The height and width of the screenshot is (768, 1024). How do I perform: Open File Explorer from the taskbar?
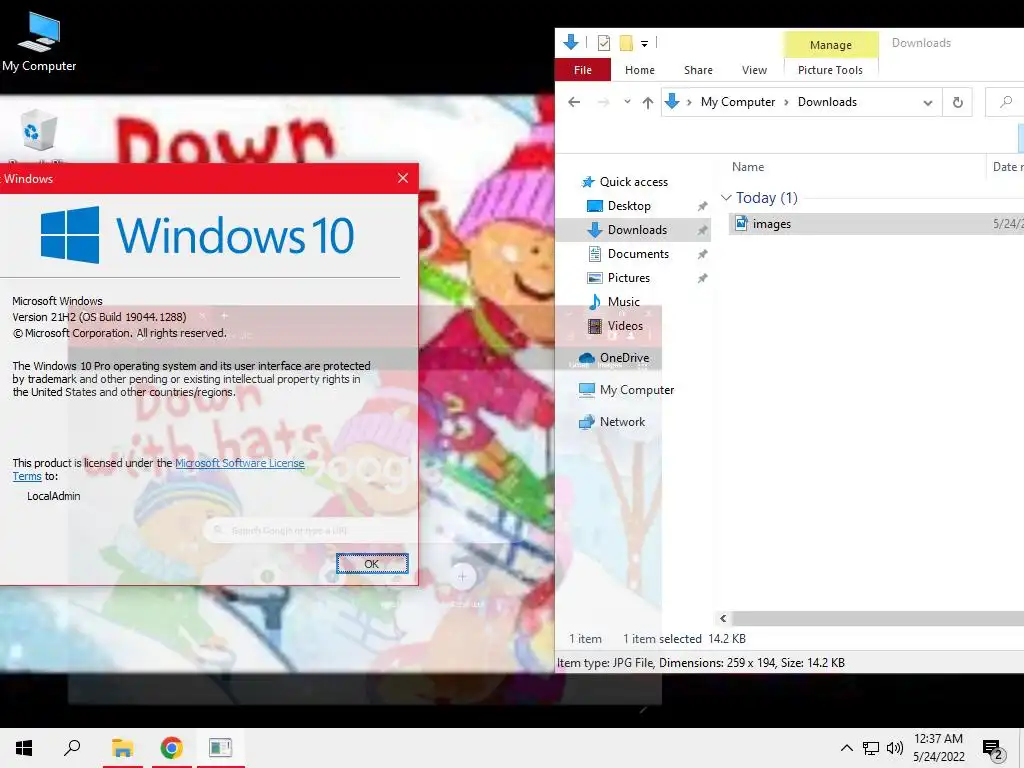(122, 748)
